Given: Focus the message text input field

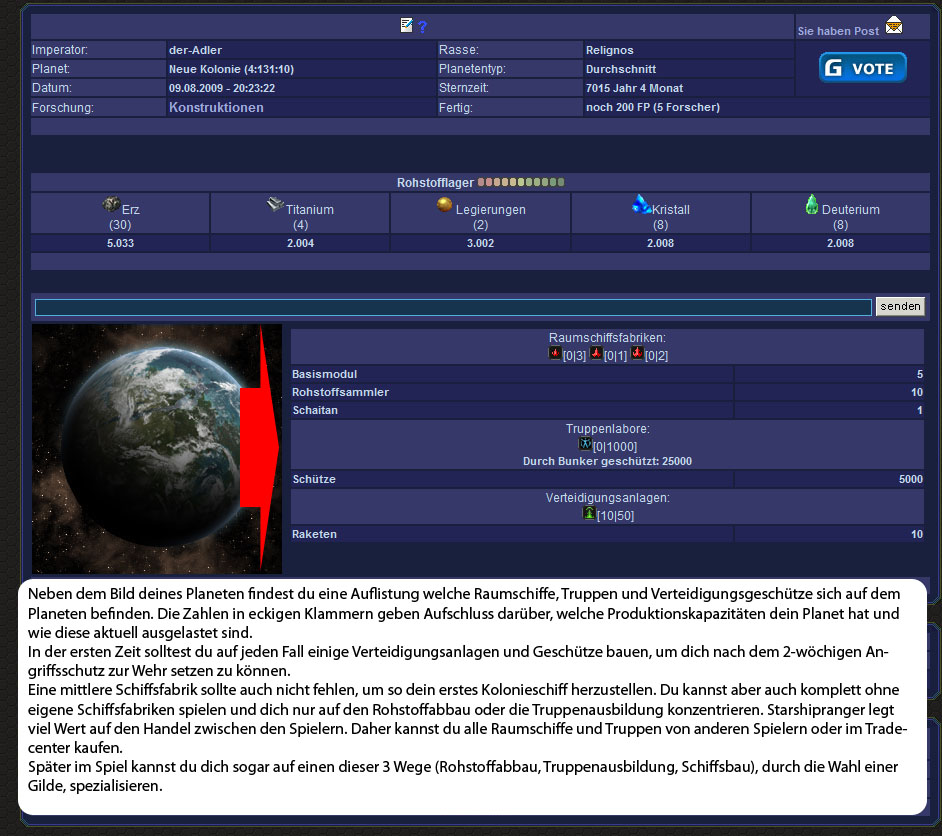Looking at the screenshot, I should (453, 308).
